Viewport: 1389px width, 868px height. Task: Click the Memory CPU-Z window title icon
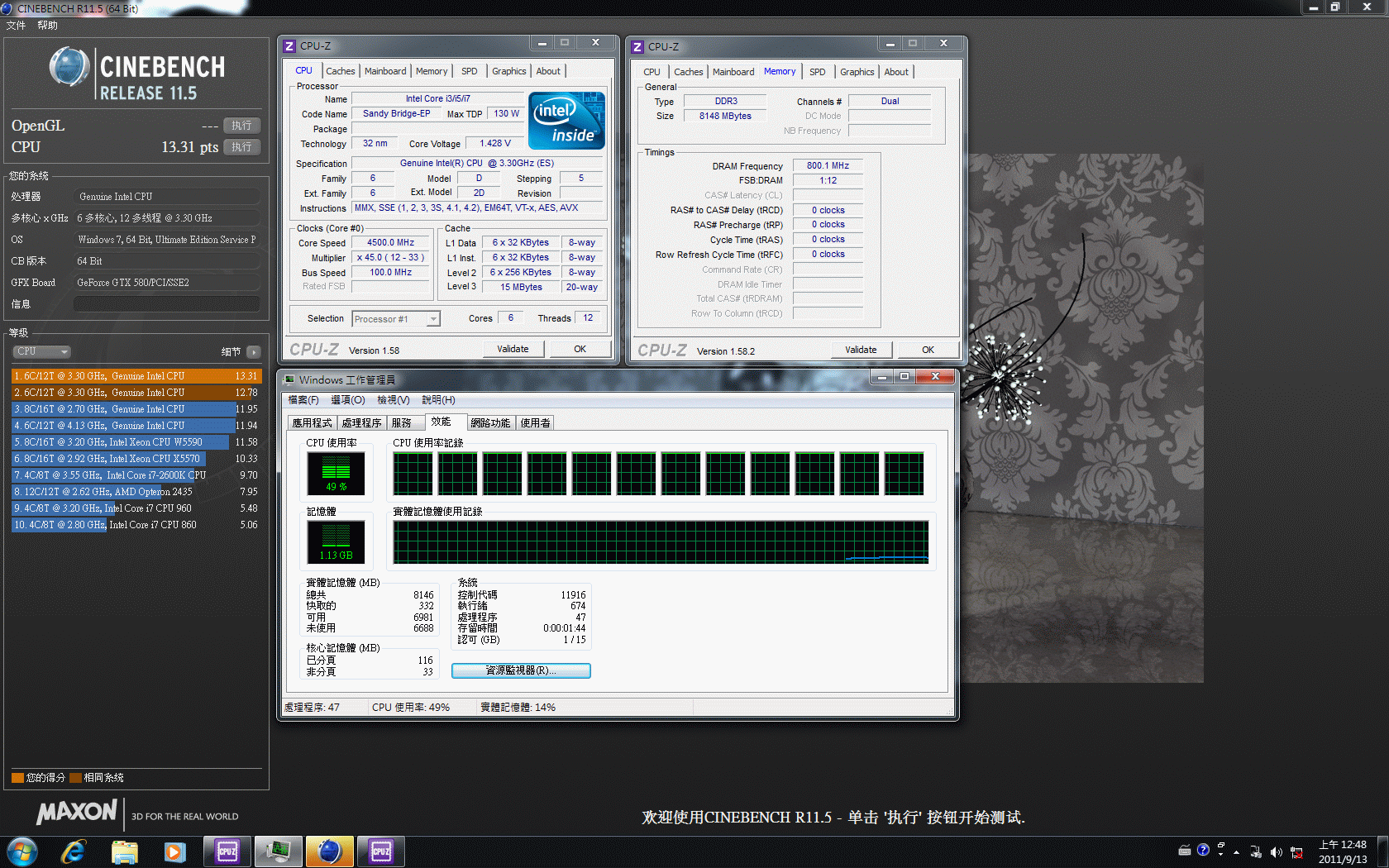click(637, 47)
